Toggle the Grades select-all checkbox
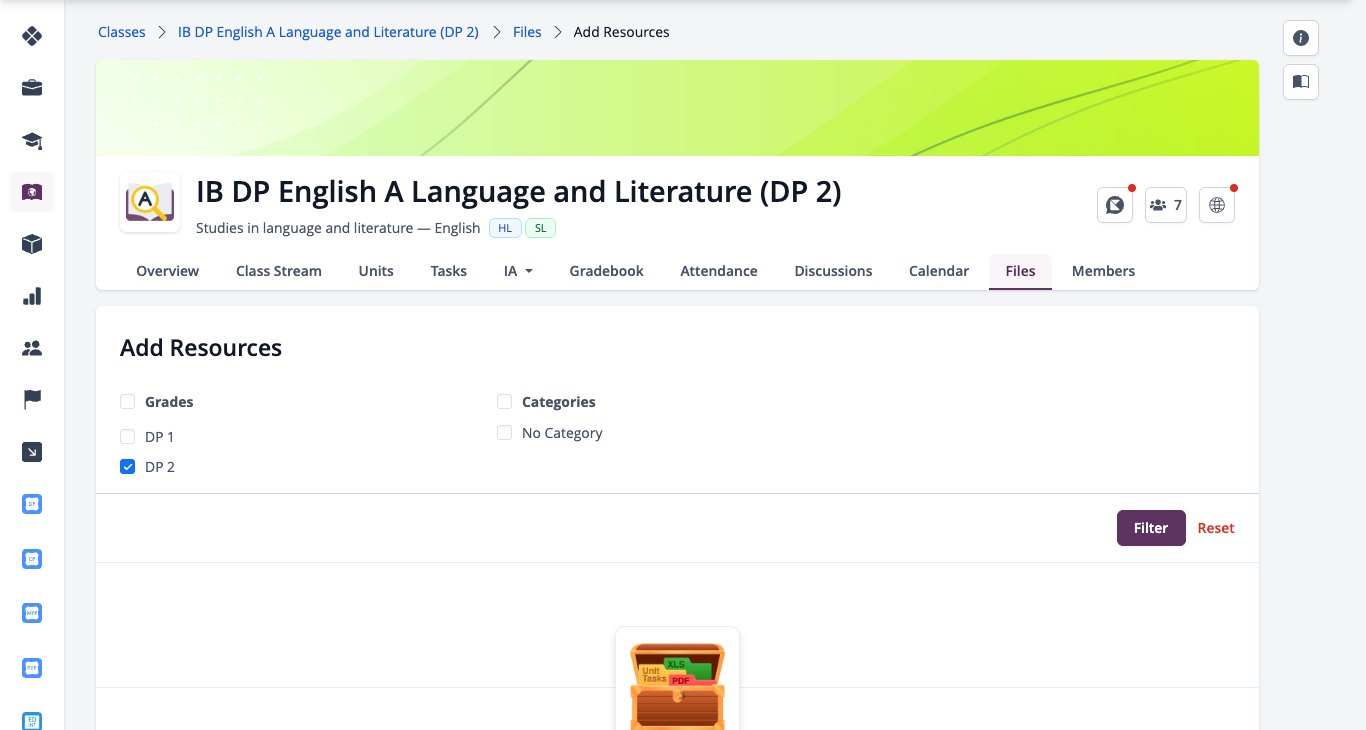Image resolution: width=1366 pixels, height=730 pixels. pos(127,402)
